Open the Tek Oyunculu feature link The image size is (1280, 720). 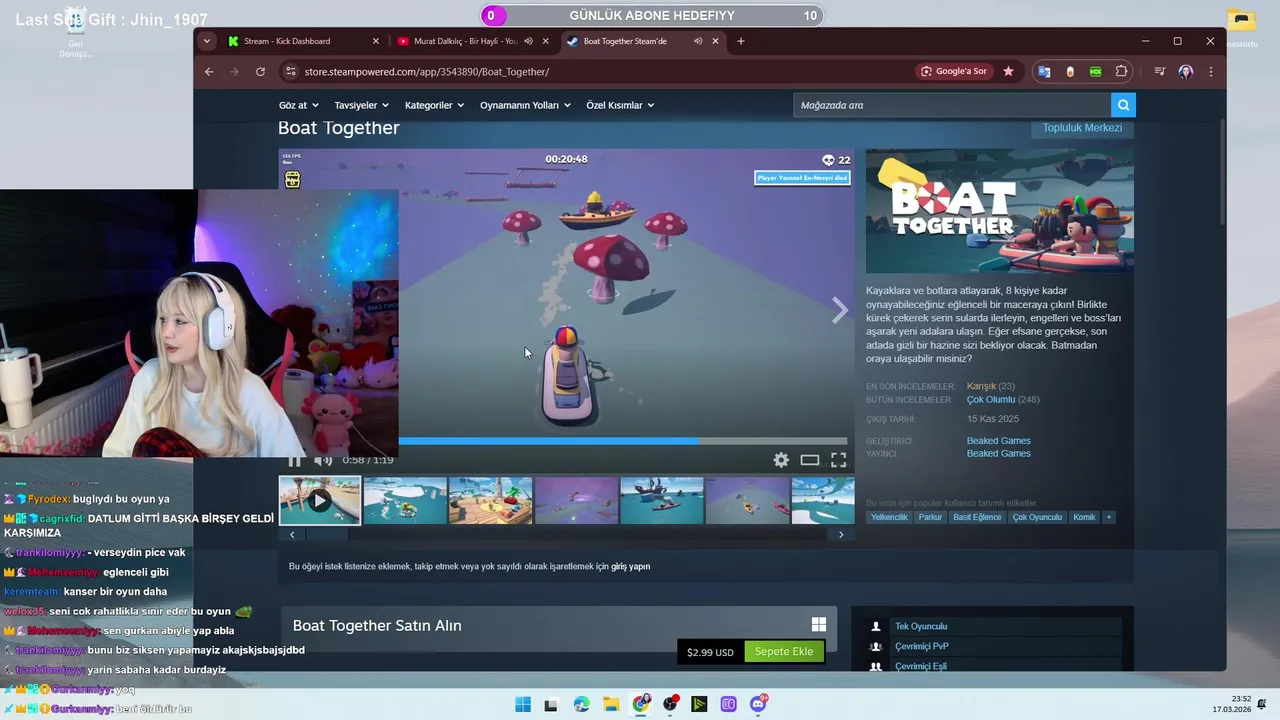tap(921, 627)
